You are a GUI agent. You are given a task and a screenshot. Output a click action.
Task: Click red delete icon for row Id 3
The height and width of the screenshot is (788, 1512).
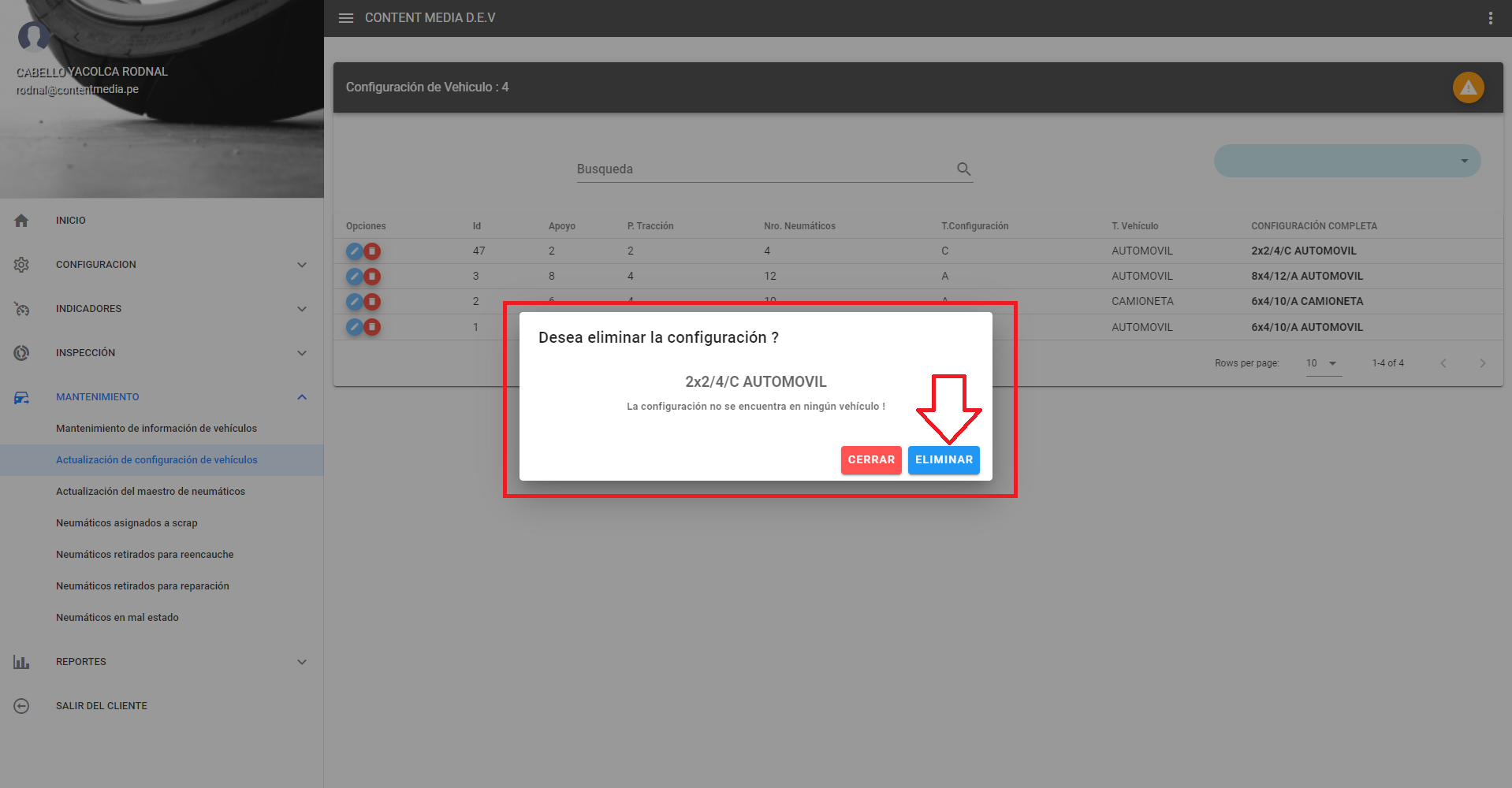pyautogui.click(x=372, y=277)
